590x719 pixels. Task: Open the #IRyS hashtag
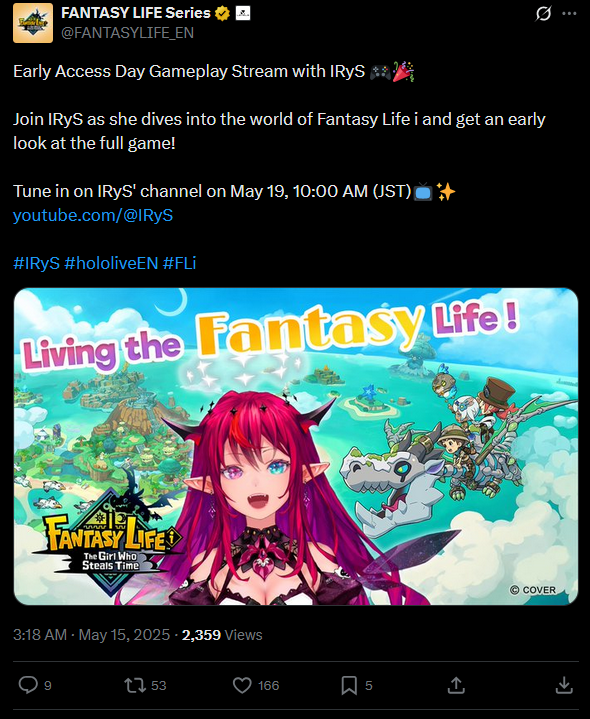point(36,263)
